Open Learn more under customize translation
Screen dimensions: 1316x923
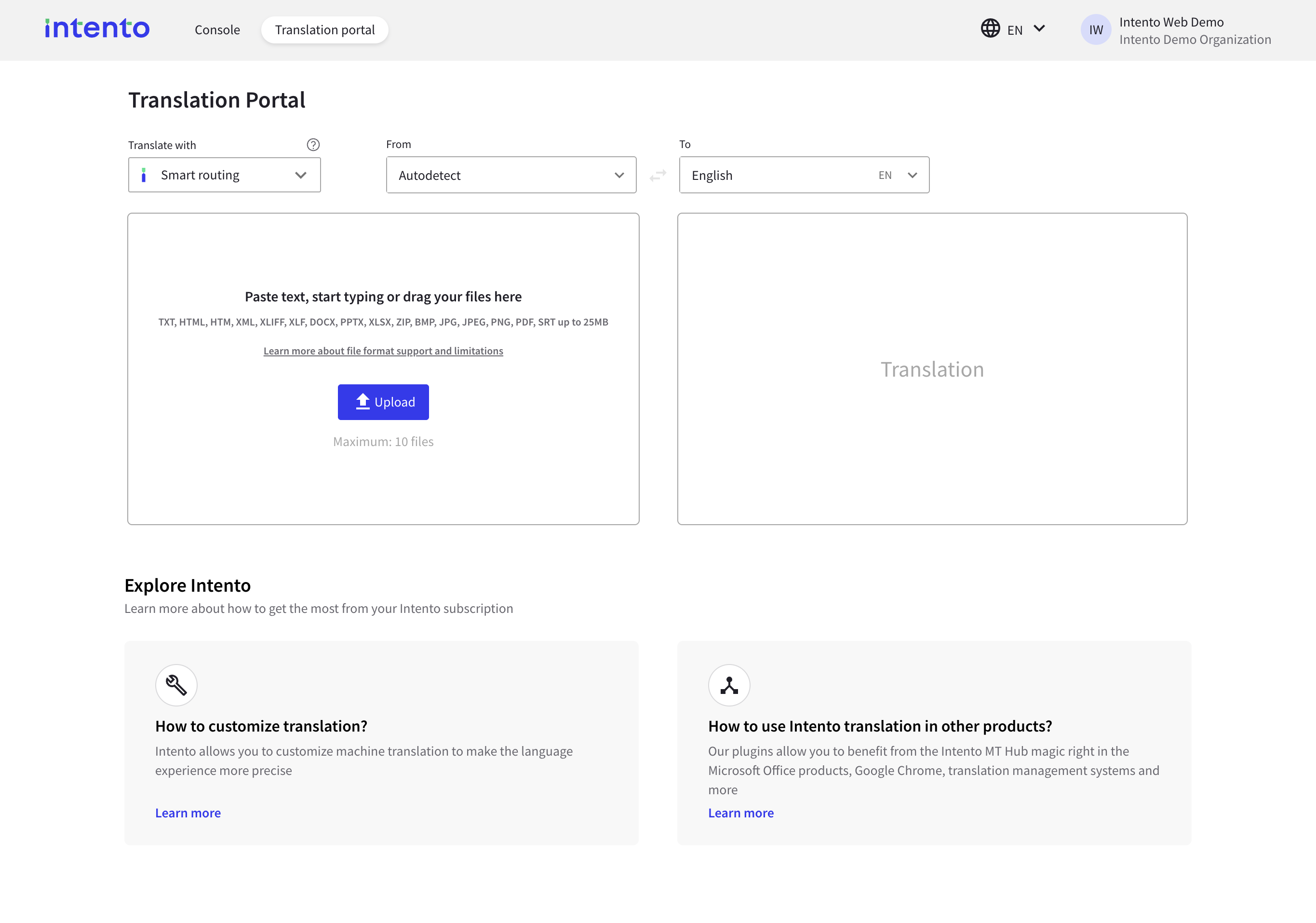(x=188, y=813)
